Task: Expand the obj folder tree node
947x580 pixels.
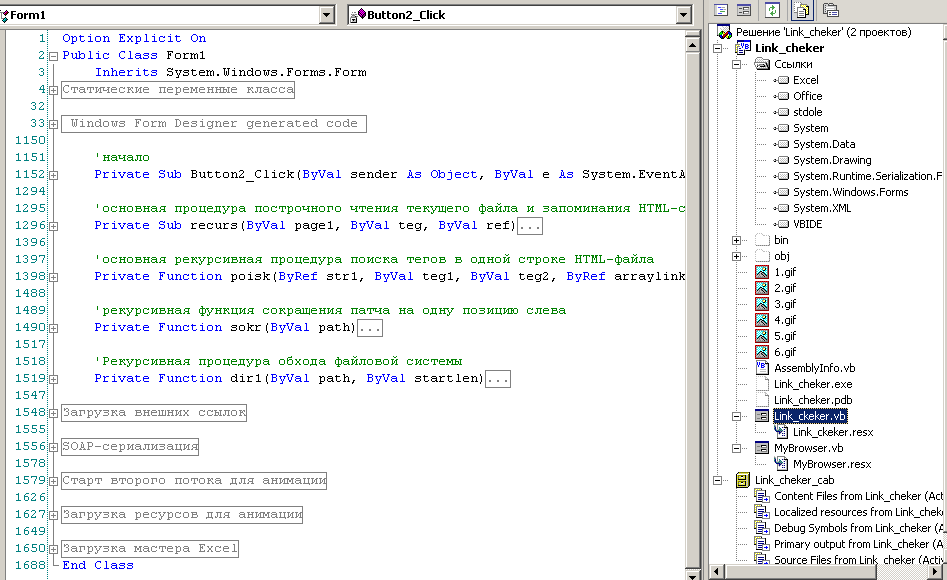Action: click(736, 256)
